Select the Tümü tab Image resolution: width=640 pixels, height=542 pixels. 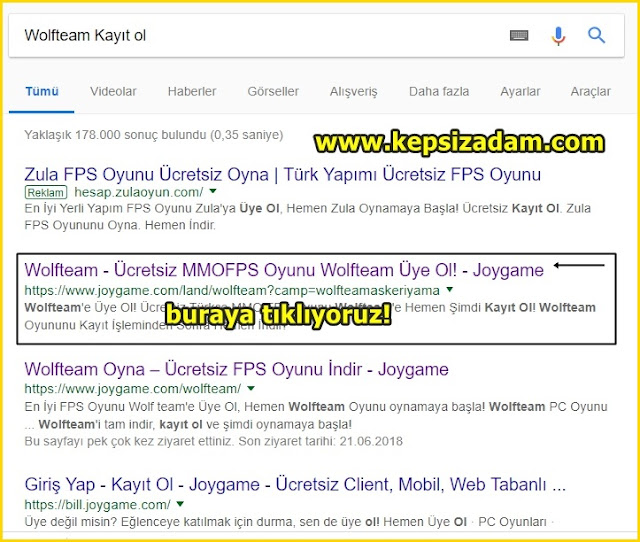42,91
